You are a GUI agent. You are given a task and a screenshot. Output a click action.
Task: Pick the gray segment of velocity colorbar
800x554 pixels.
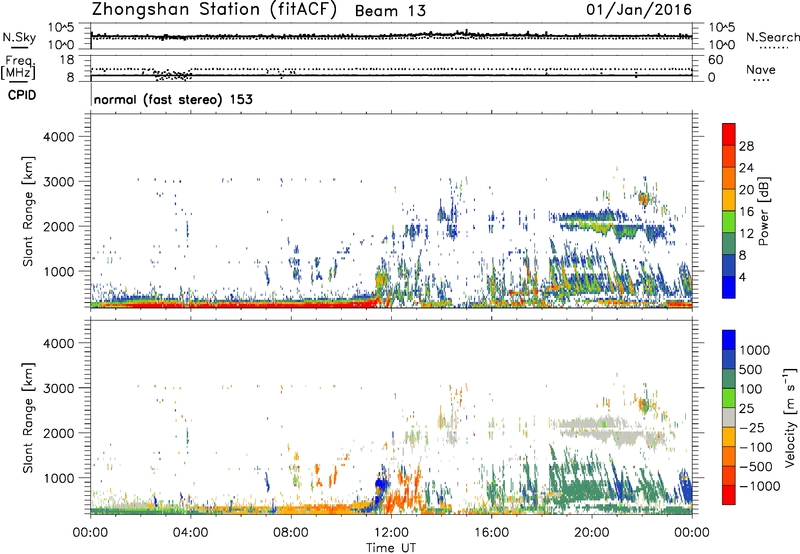coord(729,417)
